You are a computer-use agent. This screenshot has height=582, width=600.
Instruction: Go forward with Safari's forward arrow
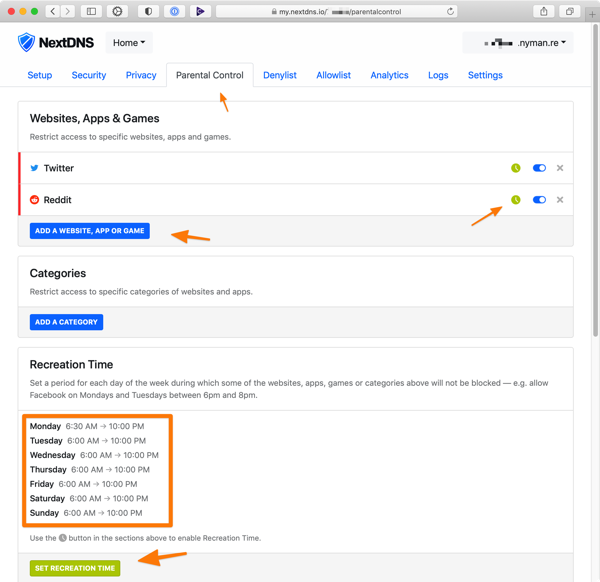tap(68, 11)
